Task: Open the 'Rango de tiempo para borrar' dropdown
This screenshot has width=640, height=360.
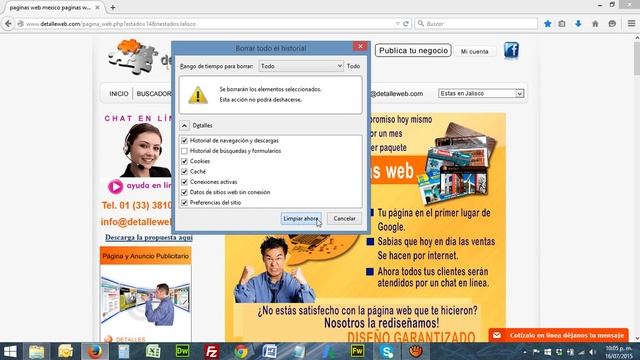Action: tap(301, 66)
